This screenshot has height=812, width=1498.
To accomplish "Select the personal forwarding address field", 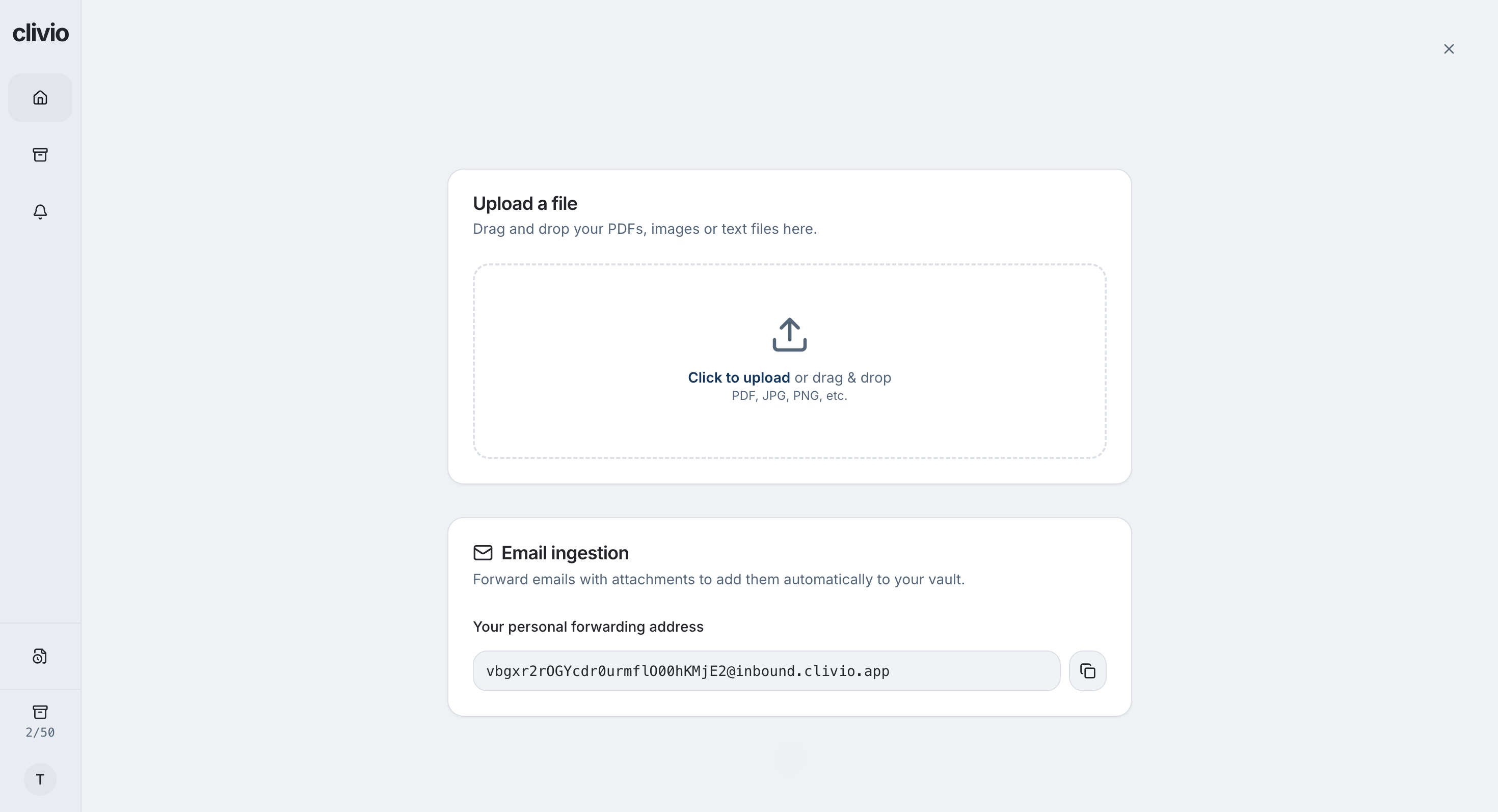I will (766, 671).
